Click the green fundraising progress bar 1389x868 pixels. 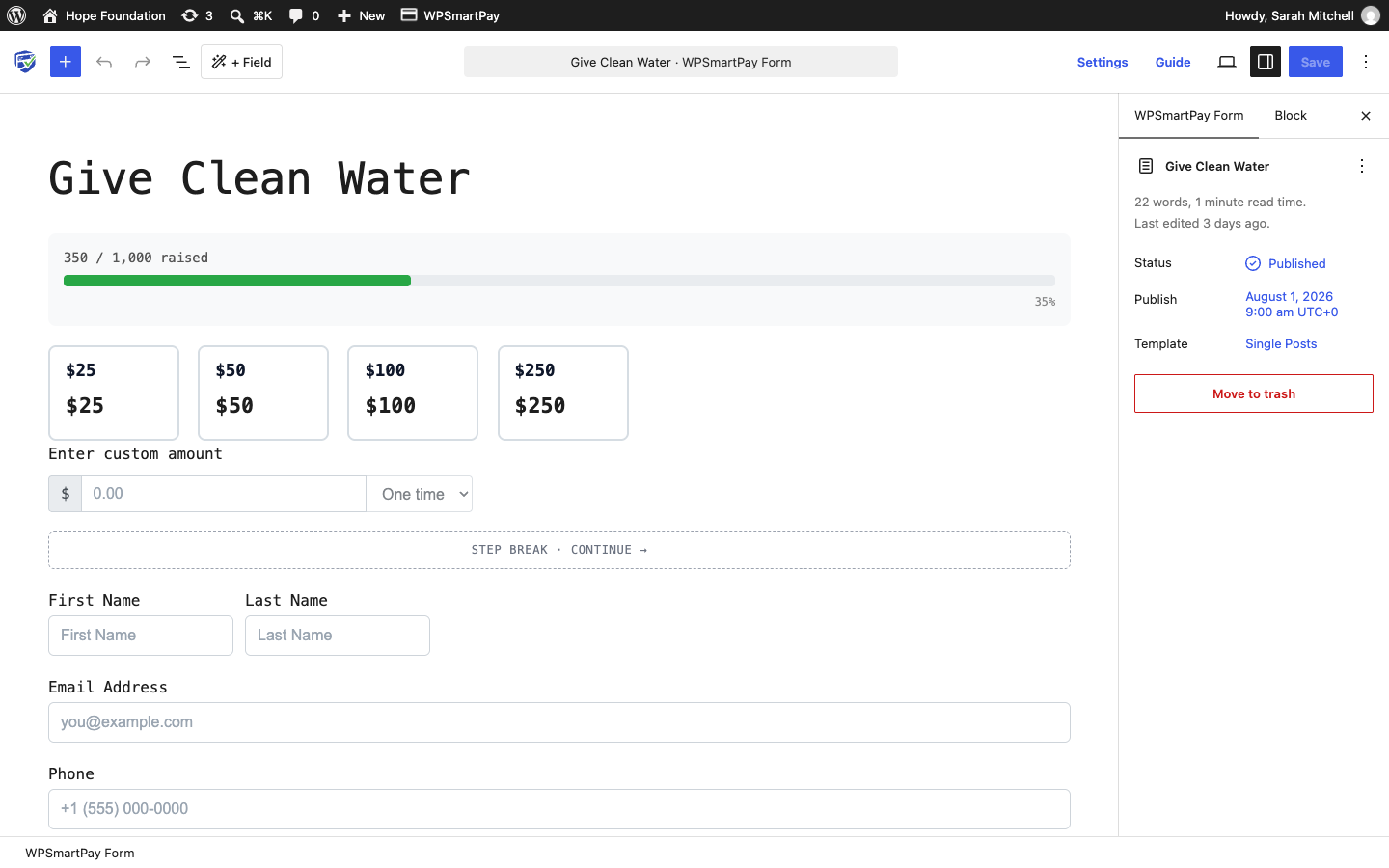click(x=237, y=281)
